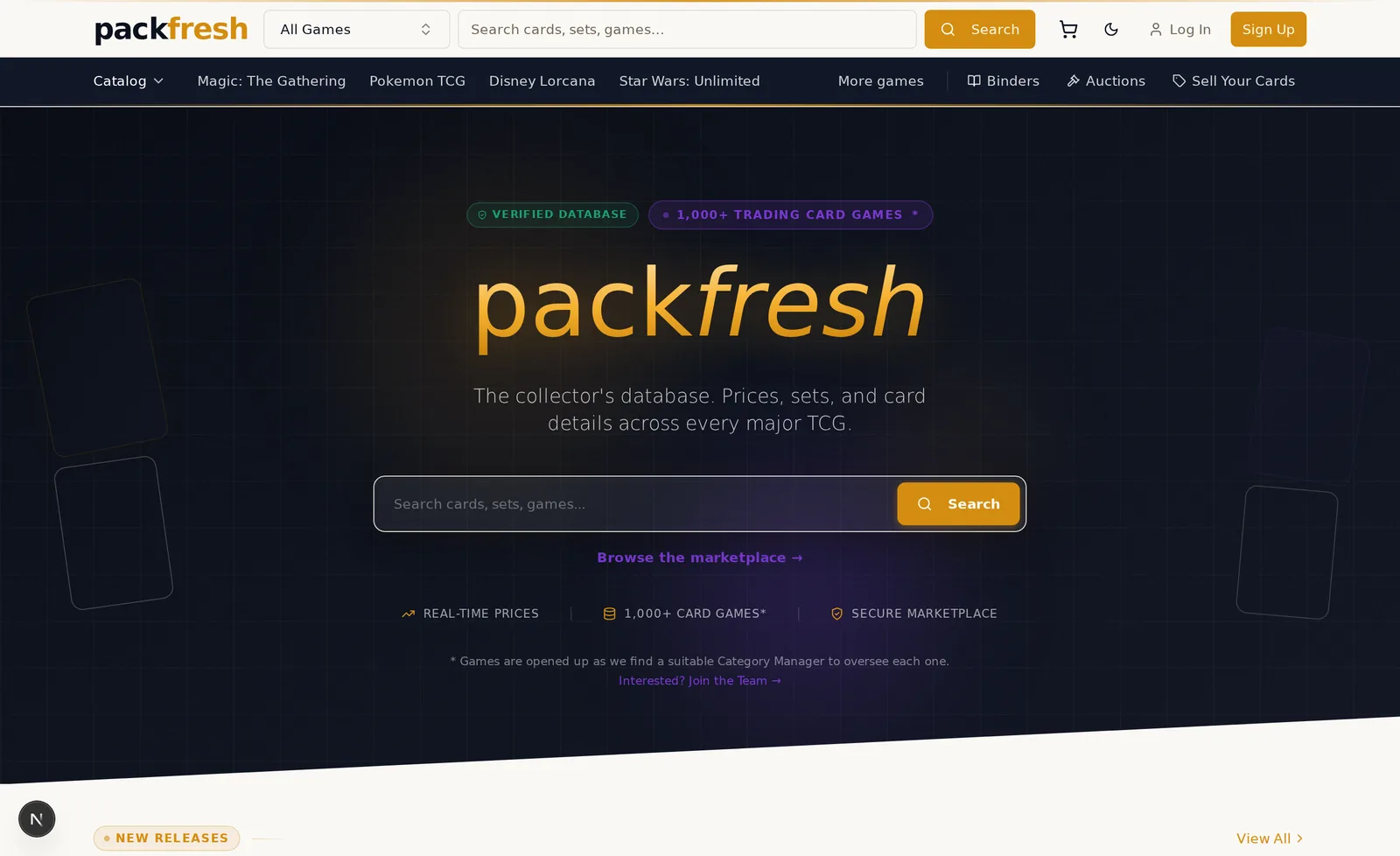Go to Magic: The Gathering

pos(271,81)
